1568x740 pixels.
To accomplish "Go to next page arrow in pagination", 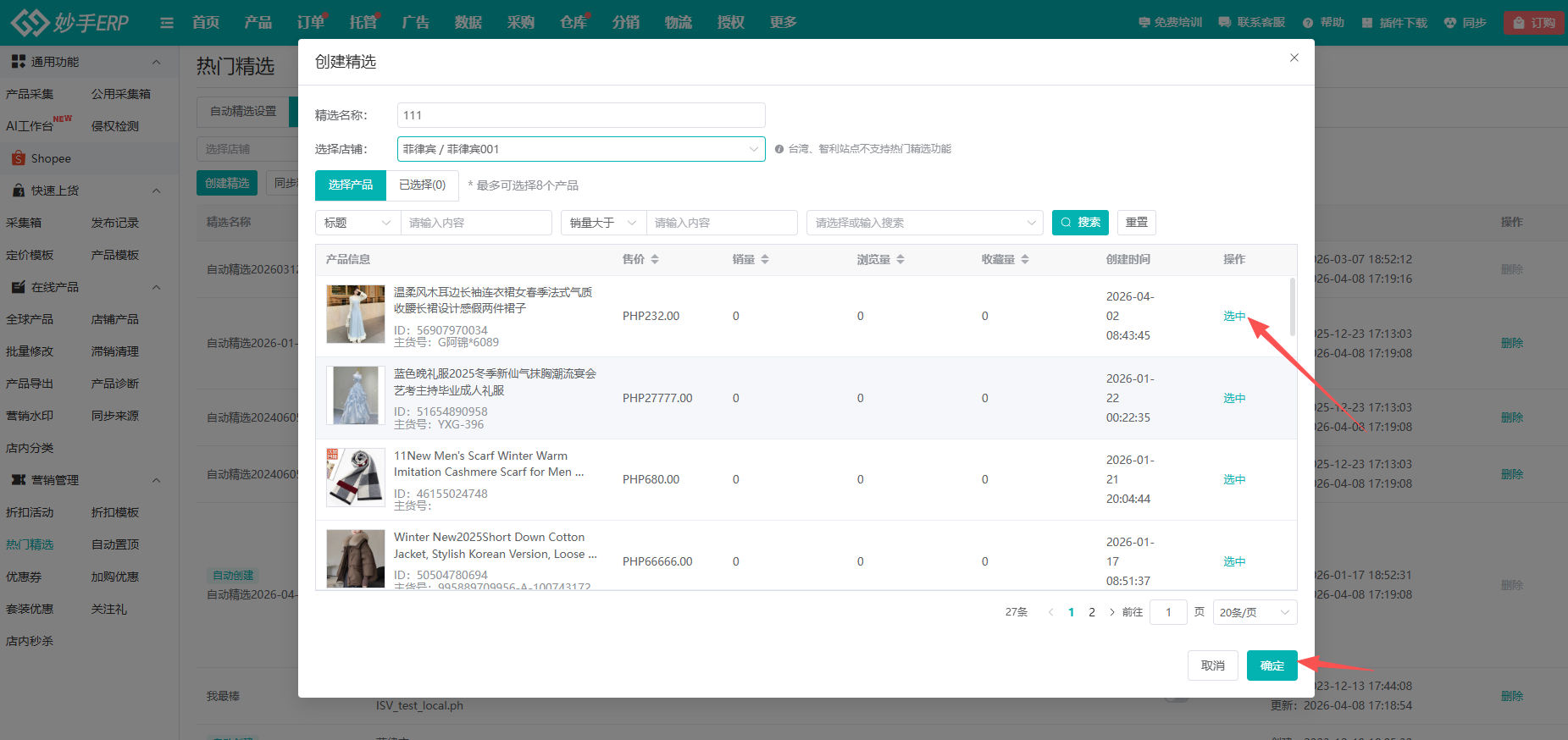I will [x=1111, y=612].
